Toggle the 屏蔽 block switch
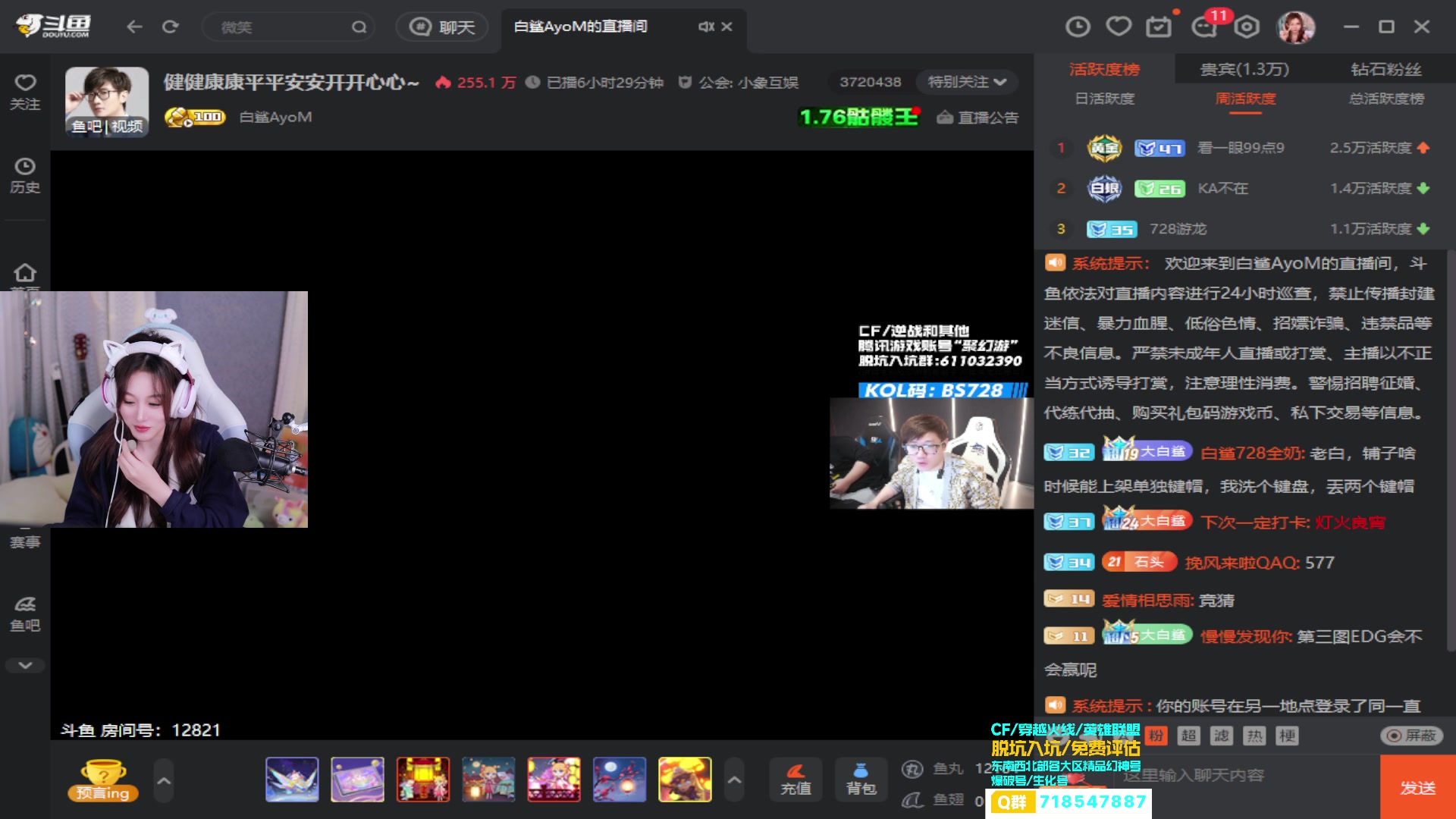The image size is (1456, 819). pyautogui.click(x=1411, y=736)
